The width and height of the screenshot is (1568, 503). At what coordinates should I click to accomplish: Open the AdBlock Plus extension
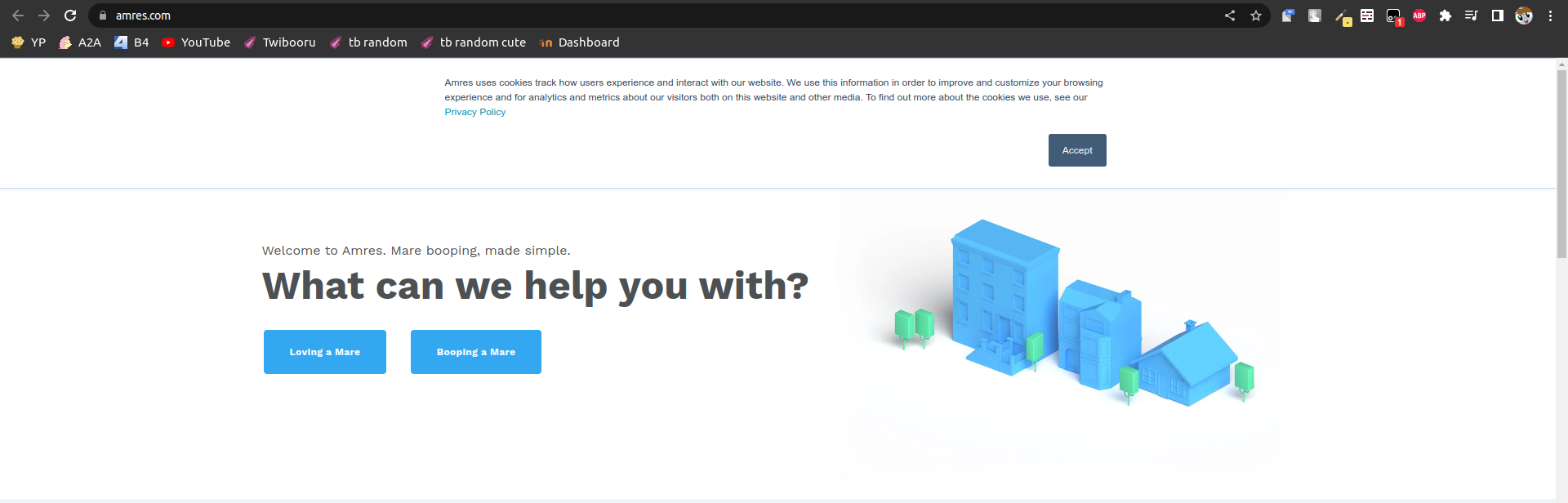tap(1419, 16)
